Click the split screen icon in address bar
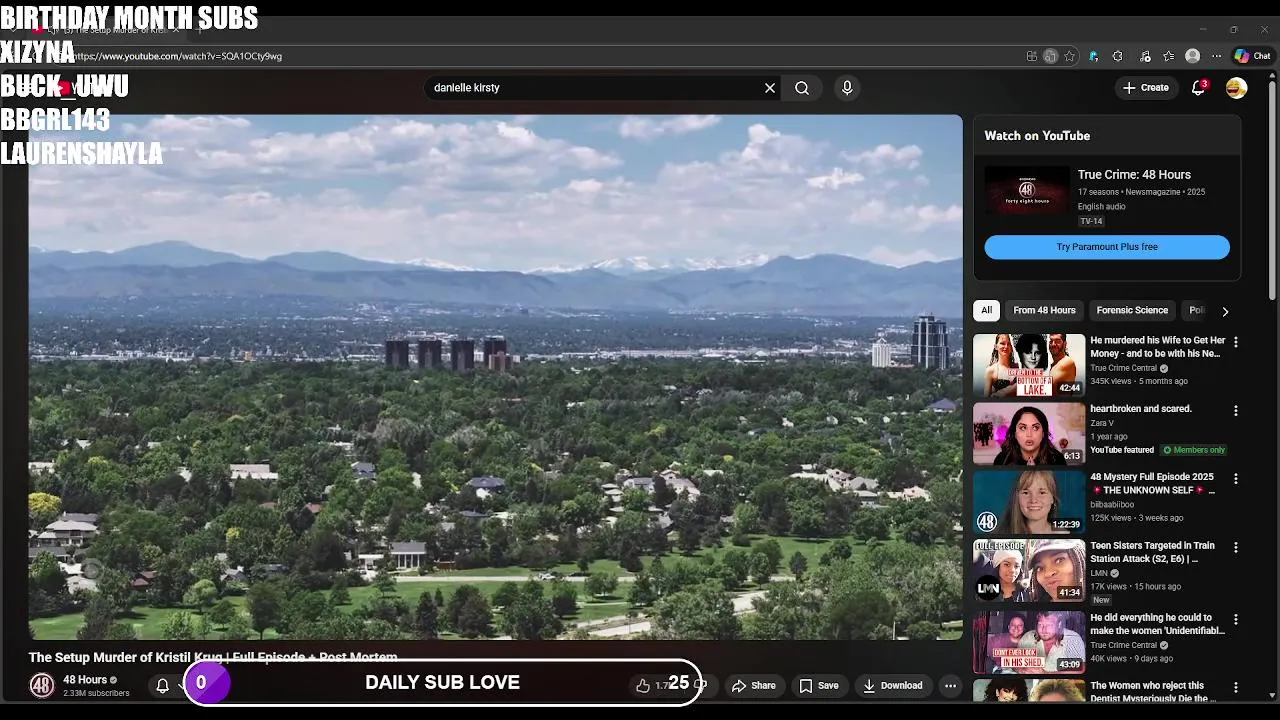This screenshot has width=1280, height=720. click(x=1031, y=56)
